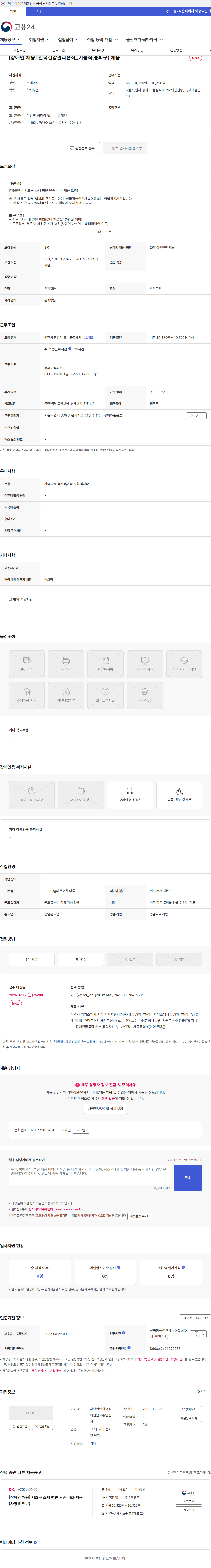The image size is (211, 1568).
Task: Click the 주택자금 지원 benefit icon
Action: (x=27, y=695)
